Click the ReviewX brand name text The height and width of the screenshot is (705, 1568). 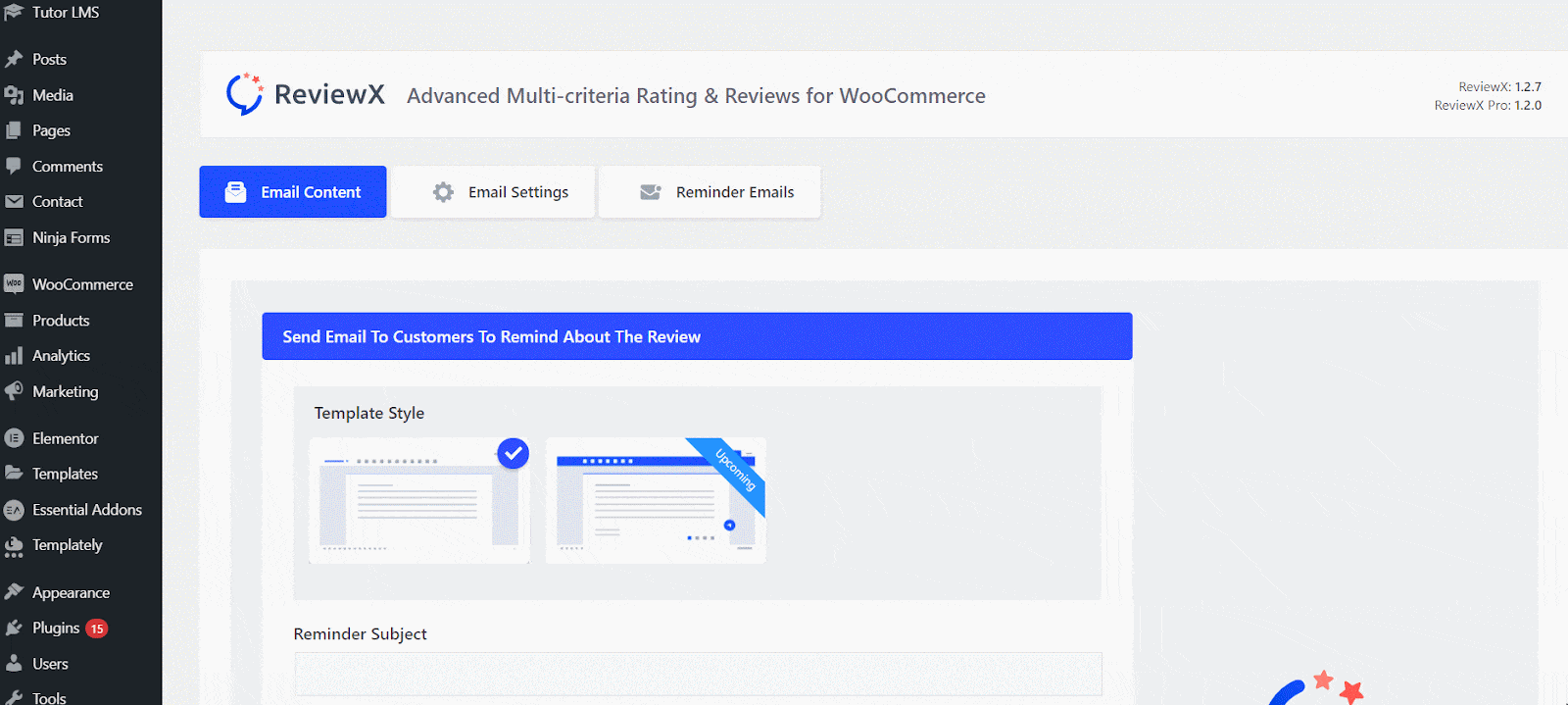[329, 94]
